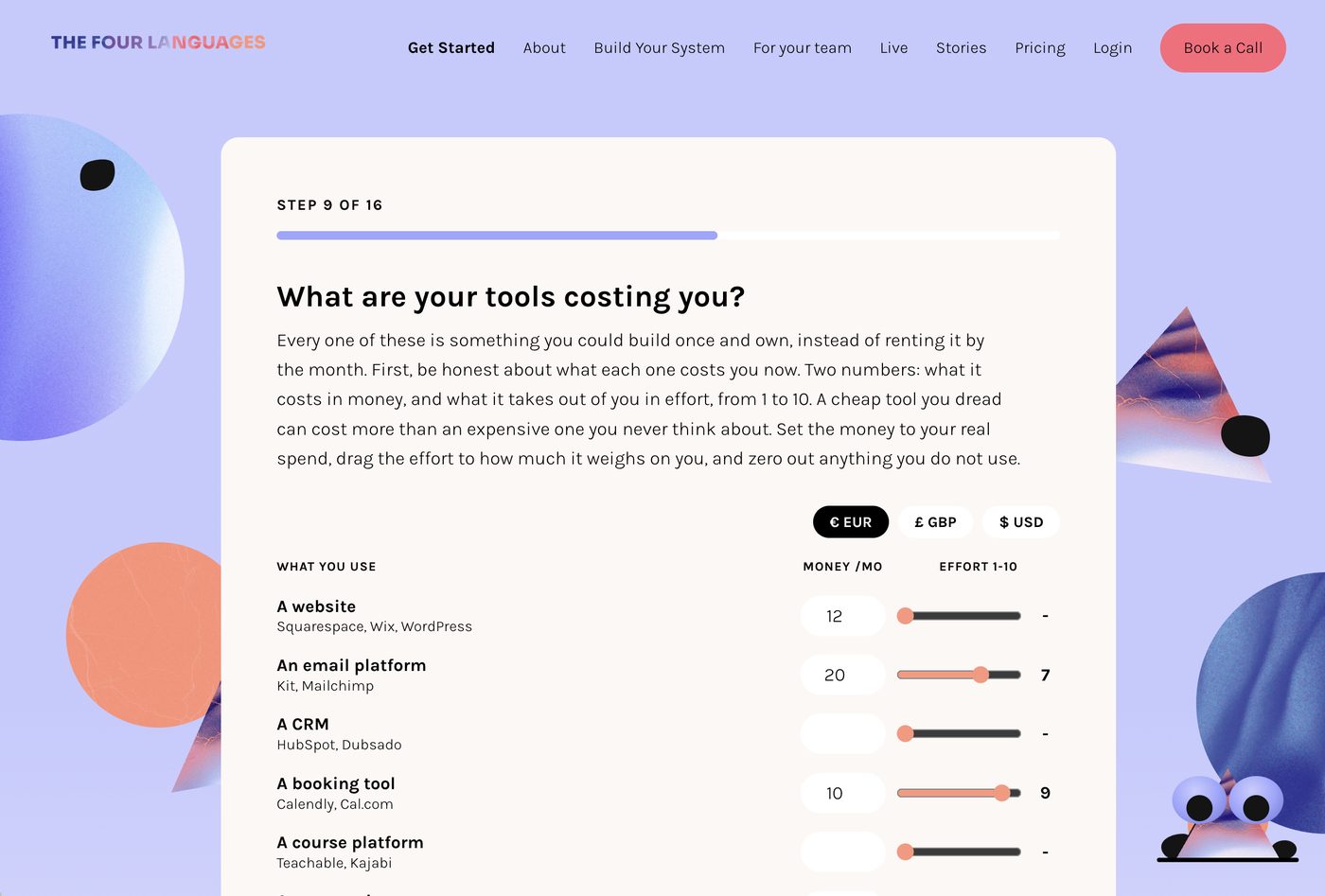Click the booking tool effort slider
Image resolution: width=1325 pixels, height=896 pixels.
(960, 793)
